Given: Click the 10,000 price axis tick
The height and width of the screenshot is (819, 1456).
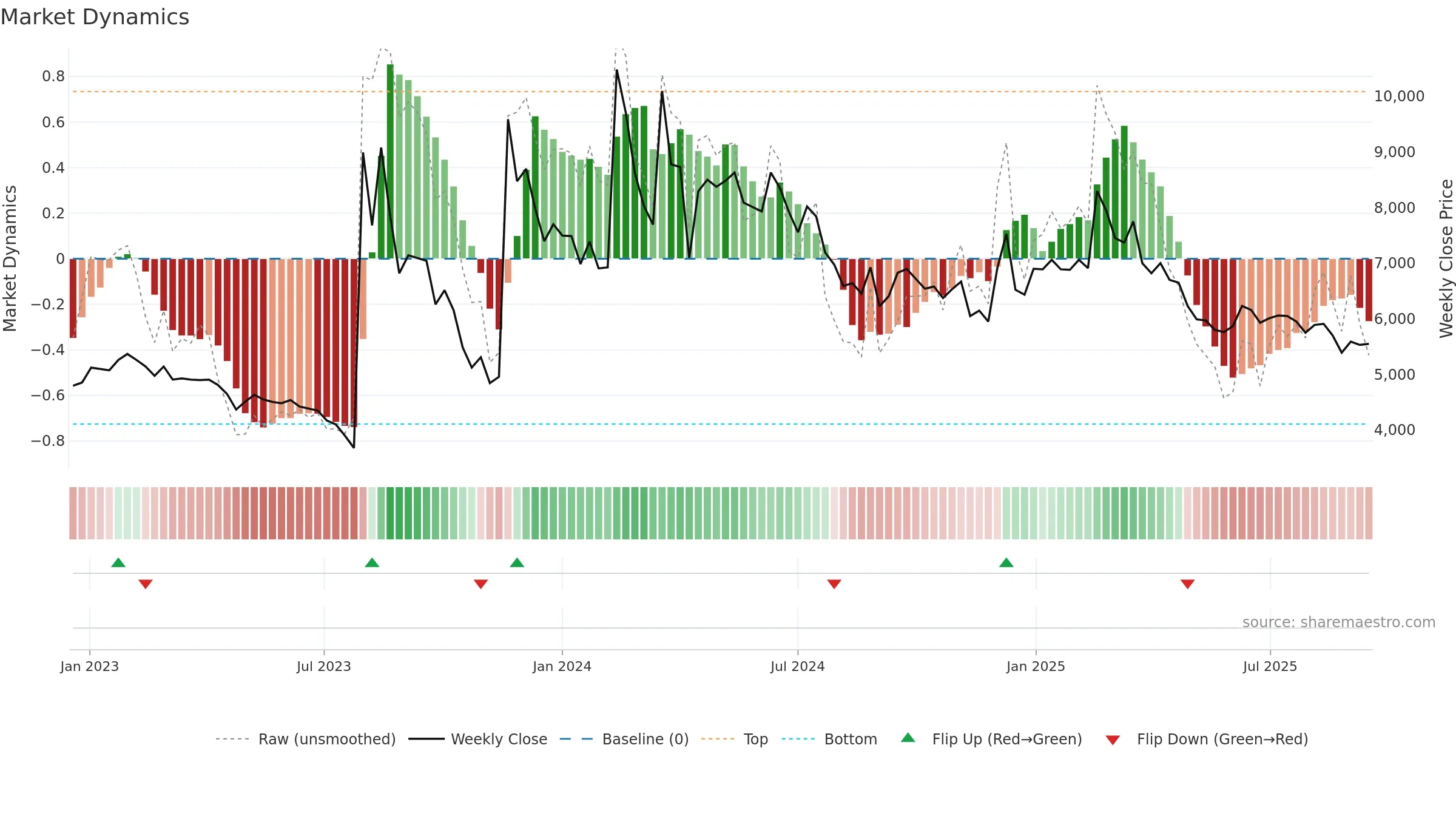Looking at the screenshot, I should click(x=1400, y=96).
